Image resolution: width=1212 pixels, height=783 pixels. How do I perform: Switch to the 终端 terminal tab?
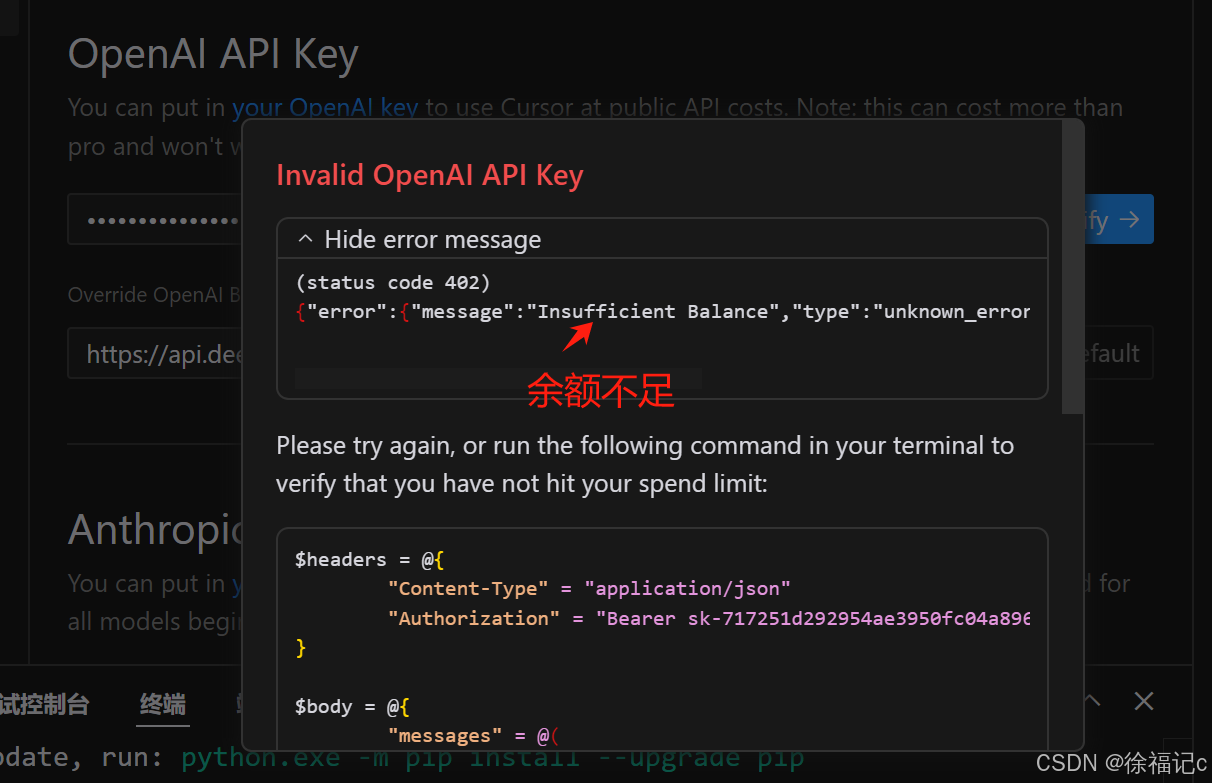(163, 704)
